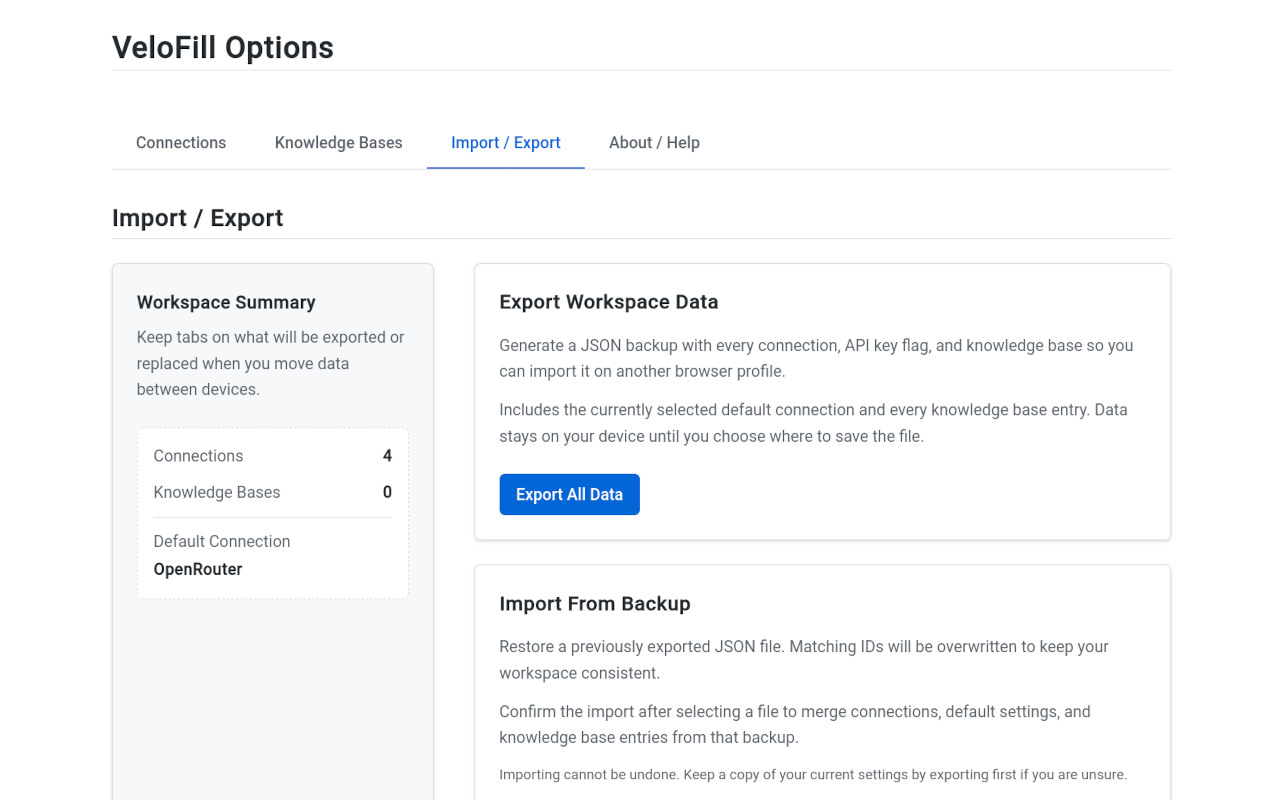The width and height of the screenshot is (1280, 800).
Task: Select the Import / Export tab
Action: [505, 142]
